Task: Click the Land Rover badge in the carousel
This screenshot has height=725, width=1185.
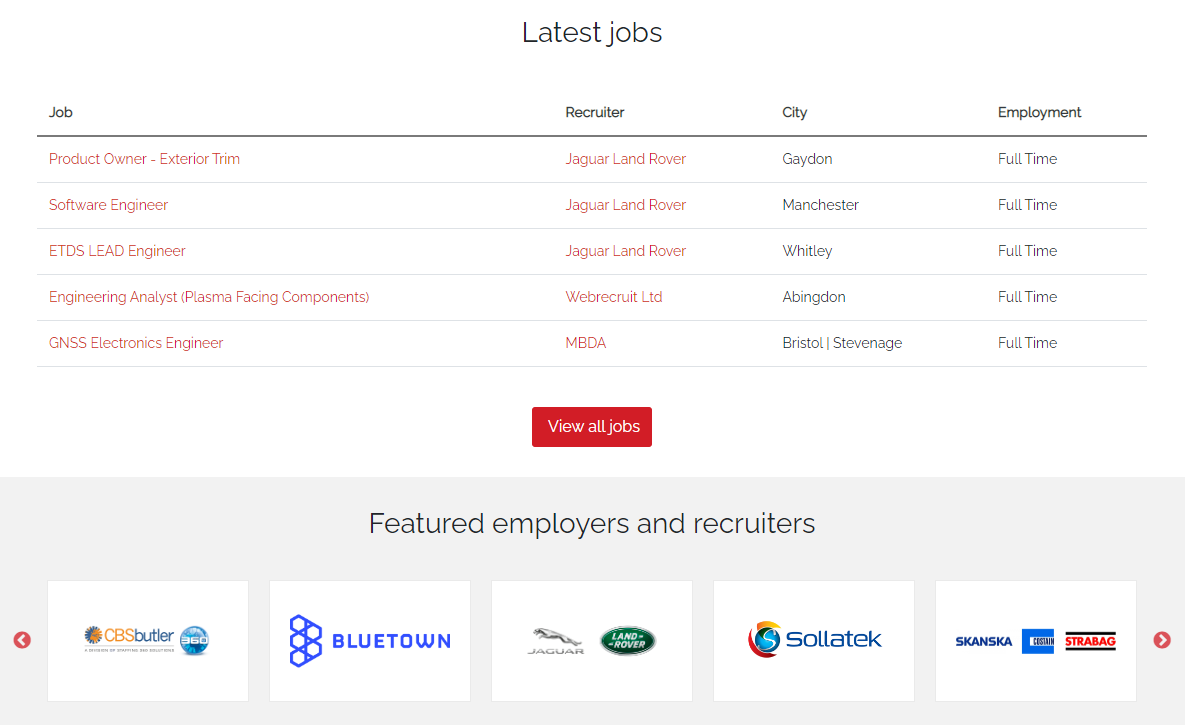Action: 627,640
